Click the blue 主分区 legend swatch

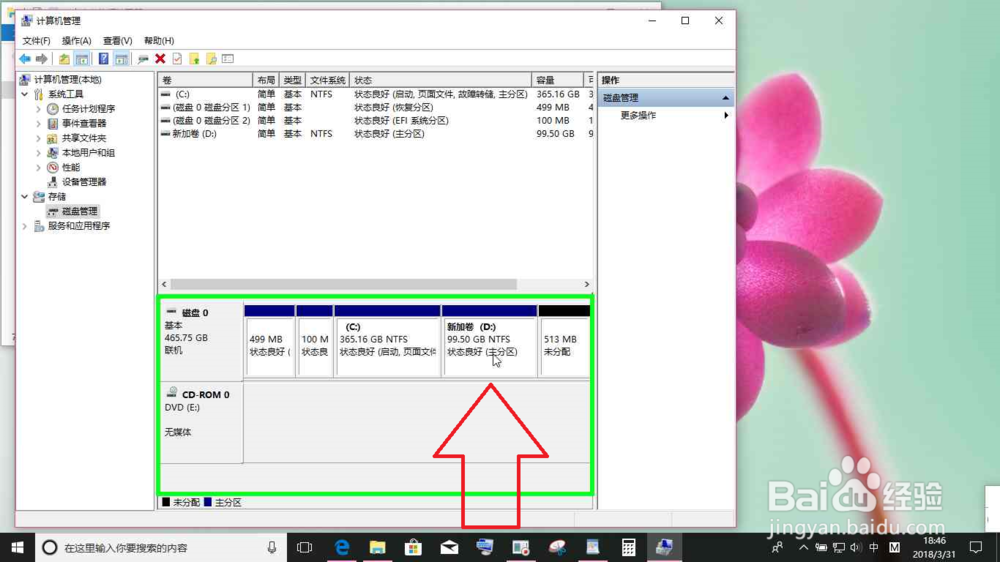[207, 503]
